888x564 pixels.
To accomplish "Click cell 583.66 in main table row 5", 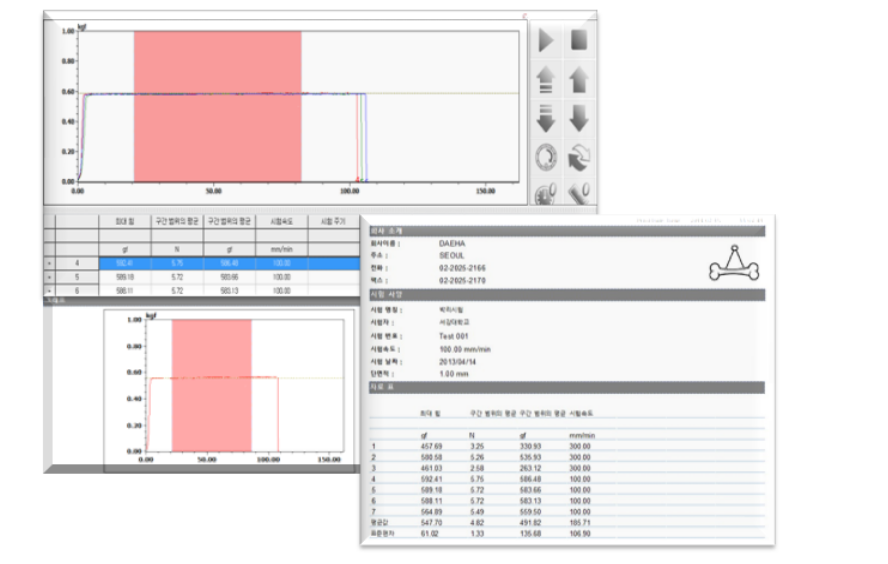I will pyautogui.click(x=229, y=277).
